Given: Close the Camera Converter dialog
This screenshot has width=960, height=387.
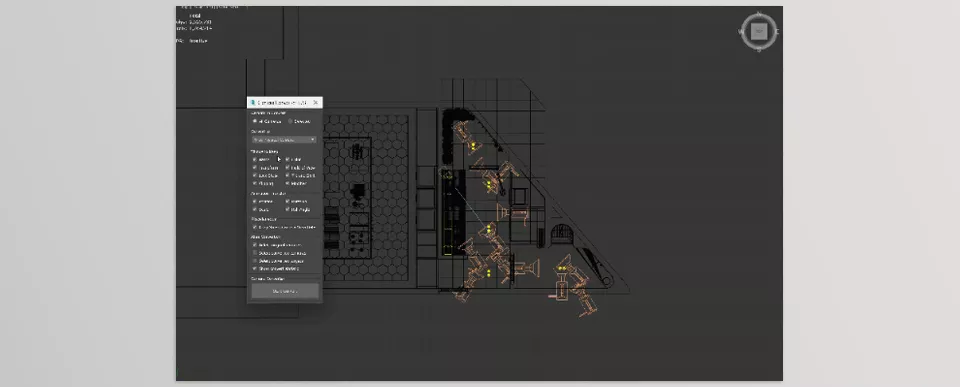Looking at the screenshot, I should pos(315,103).
